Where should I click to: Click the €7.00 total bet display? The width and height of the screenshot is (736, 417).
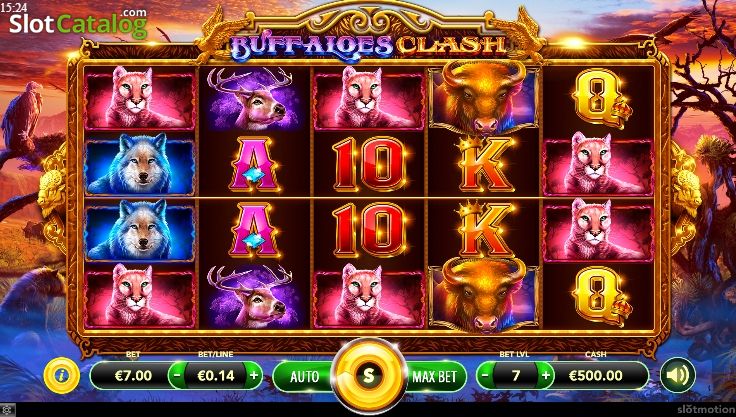133,375
